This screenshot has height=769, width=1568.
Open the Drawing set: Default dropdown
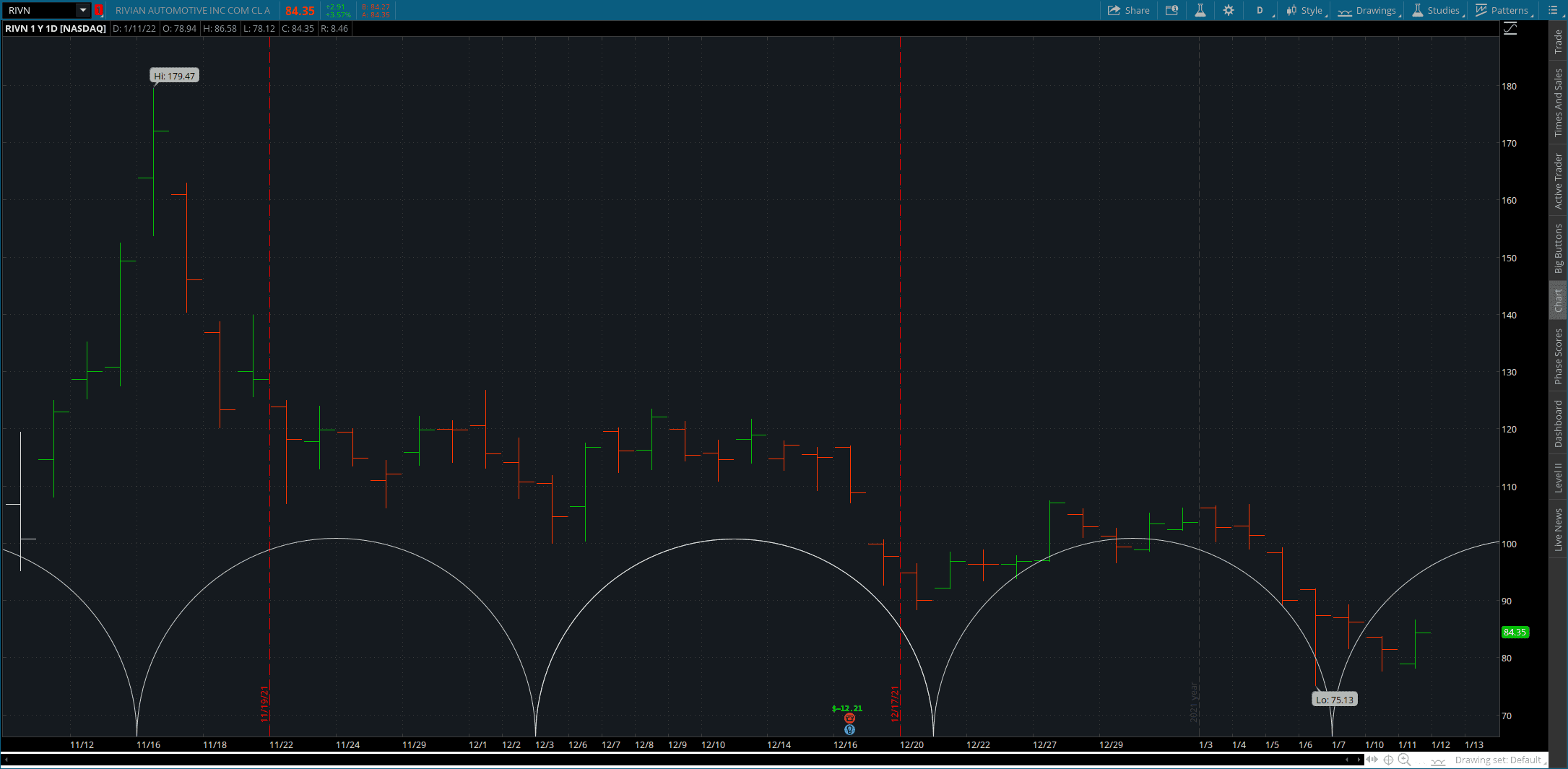(x=1500, y=760)
